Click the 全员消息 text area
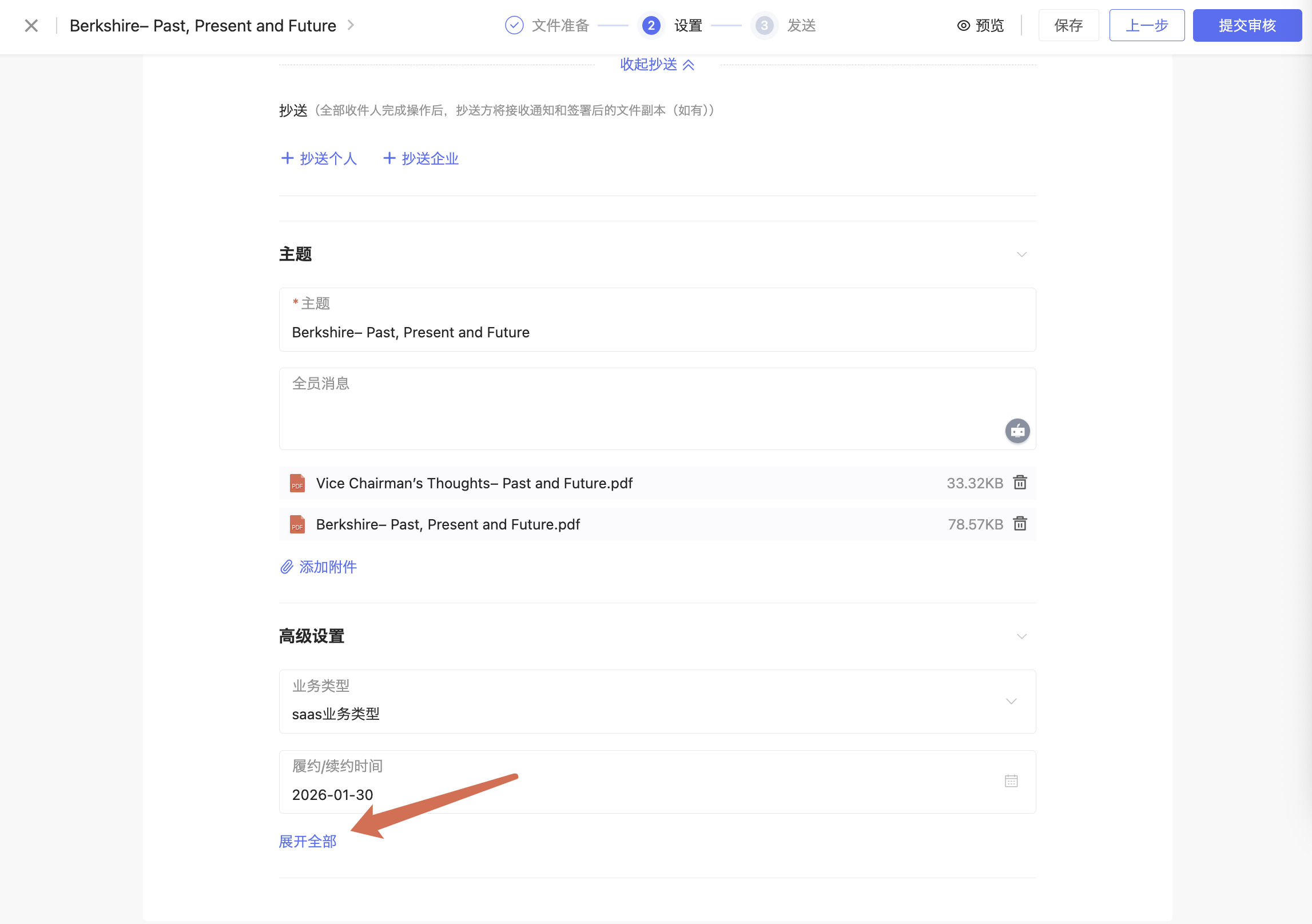 [x=629, y=409]
